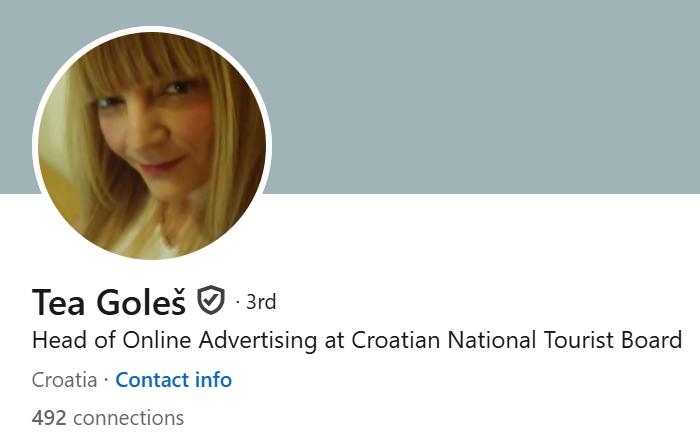Click the verification shield badge beside the name
This screenshot has height=440, width=700.
coord(211,300)
